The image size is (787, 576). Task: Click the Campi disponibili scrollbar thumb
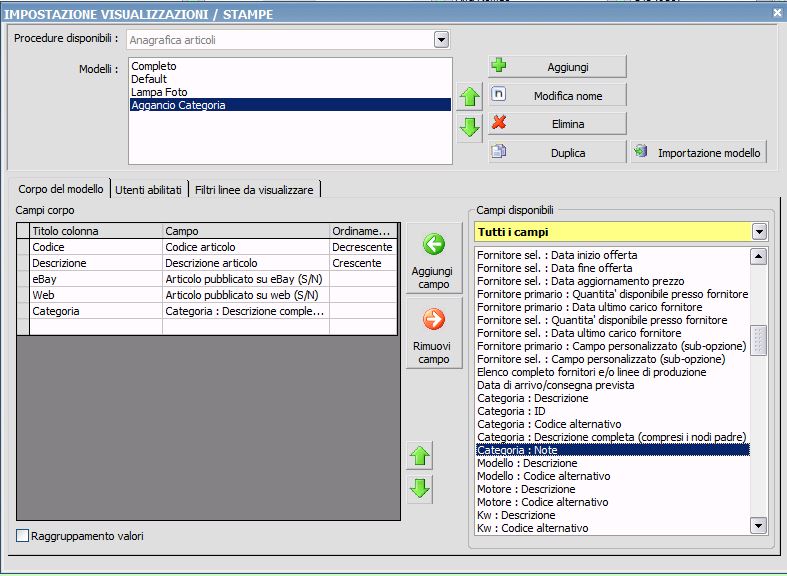(x=758, y=340)
